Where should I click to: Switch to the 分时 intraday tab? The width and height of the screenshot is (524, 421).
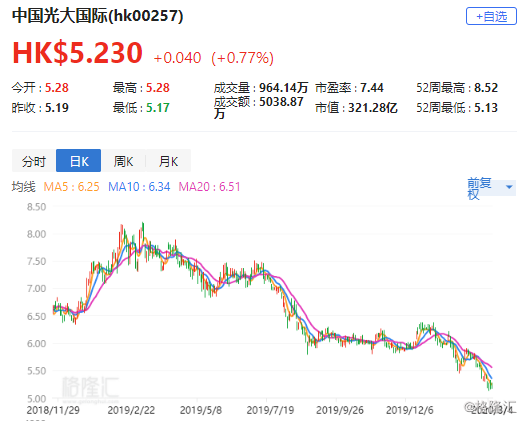(x=34, y=161)
